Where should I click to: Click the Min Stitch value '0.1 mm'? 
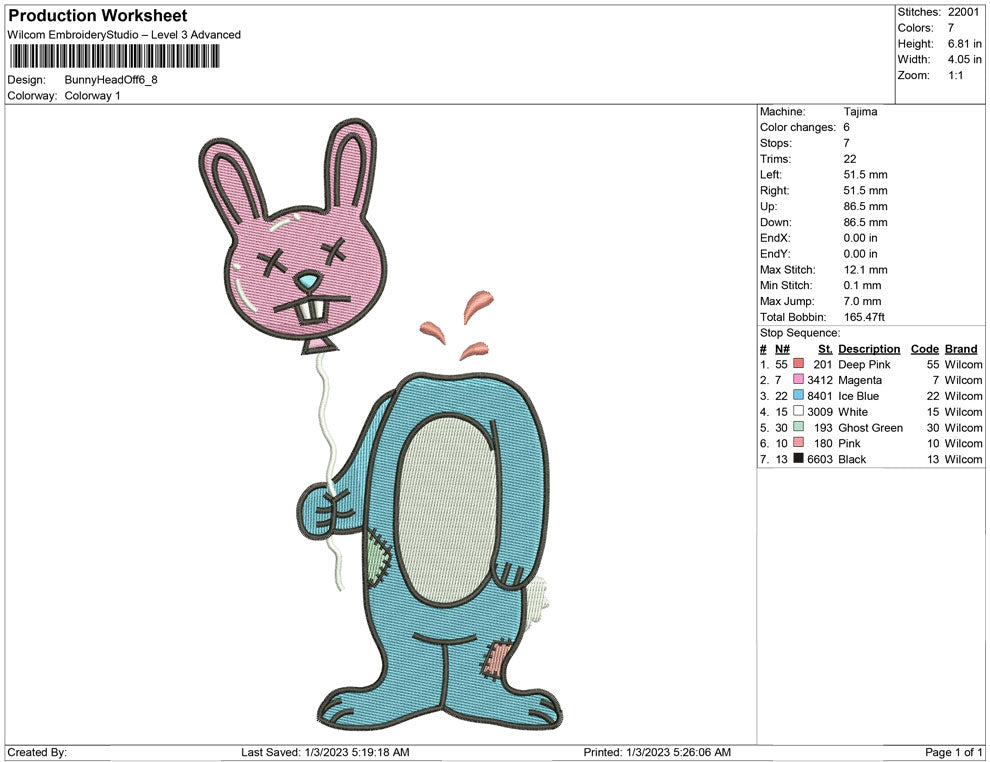pyautogui.click(x=862, y=285)
